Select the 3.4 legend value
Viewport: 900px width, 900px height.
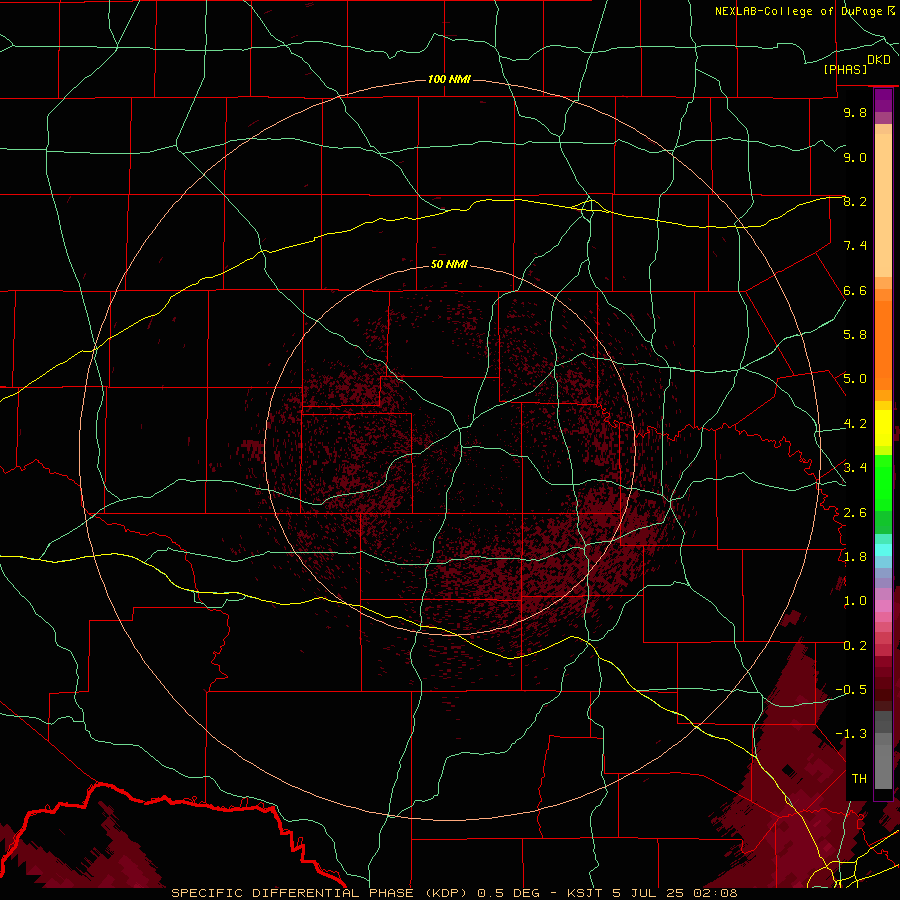[855, 468]
